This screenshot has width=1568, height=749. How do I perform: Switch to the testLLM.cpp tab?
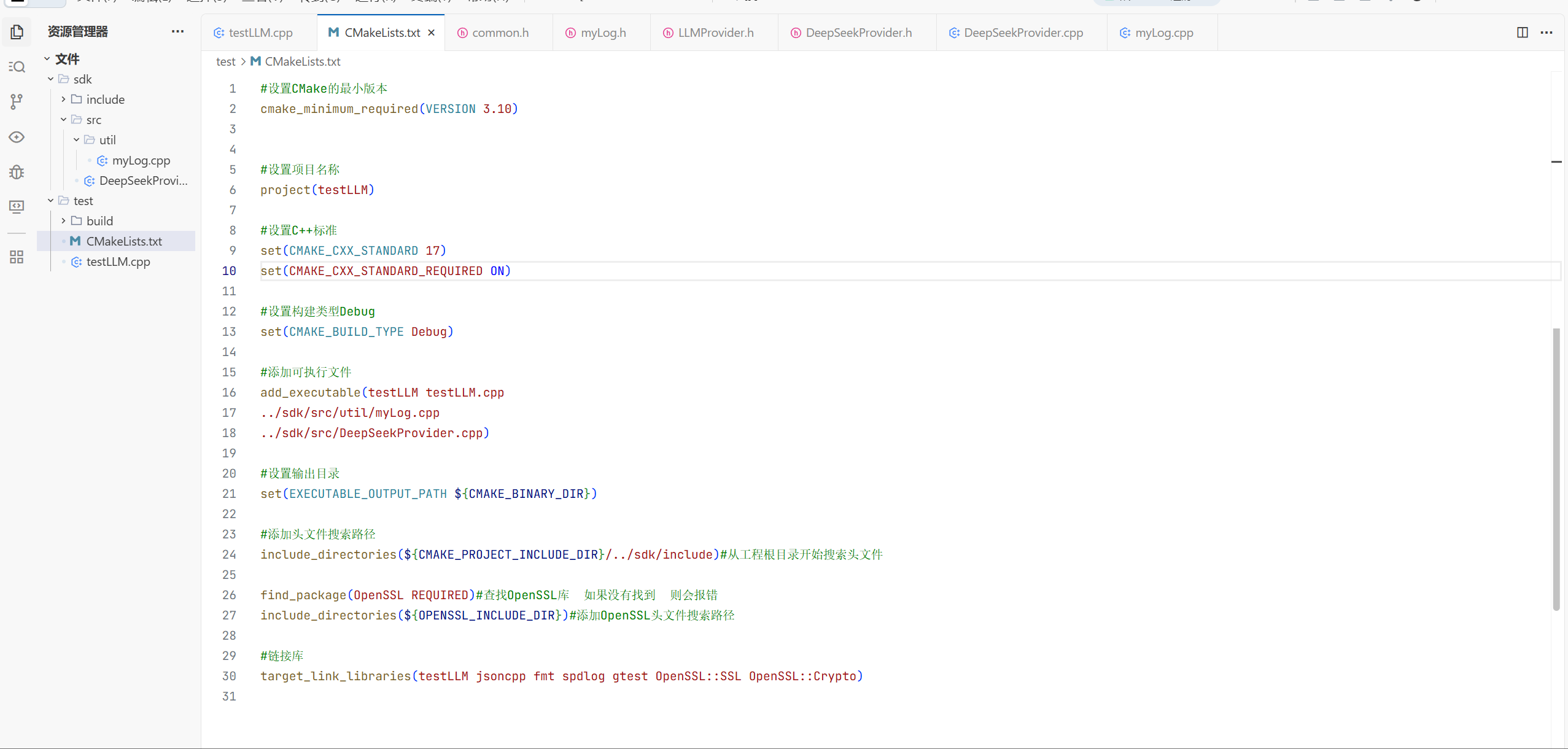(260, 33)
